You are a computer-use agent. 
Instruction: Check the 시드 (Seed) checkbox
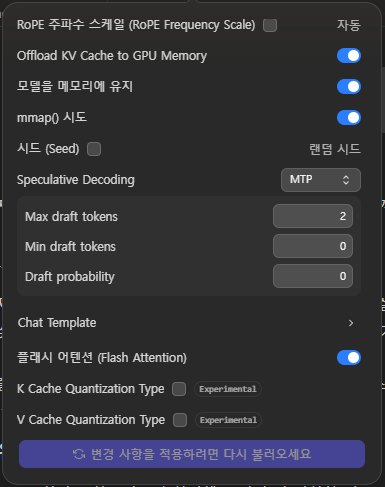94,149
